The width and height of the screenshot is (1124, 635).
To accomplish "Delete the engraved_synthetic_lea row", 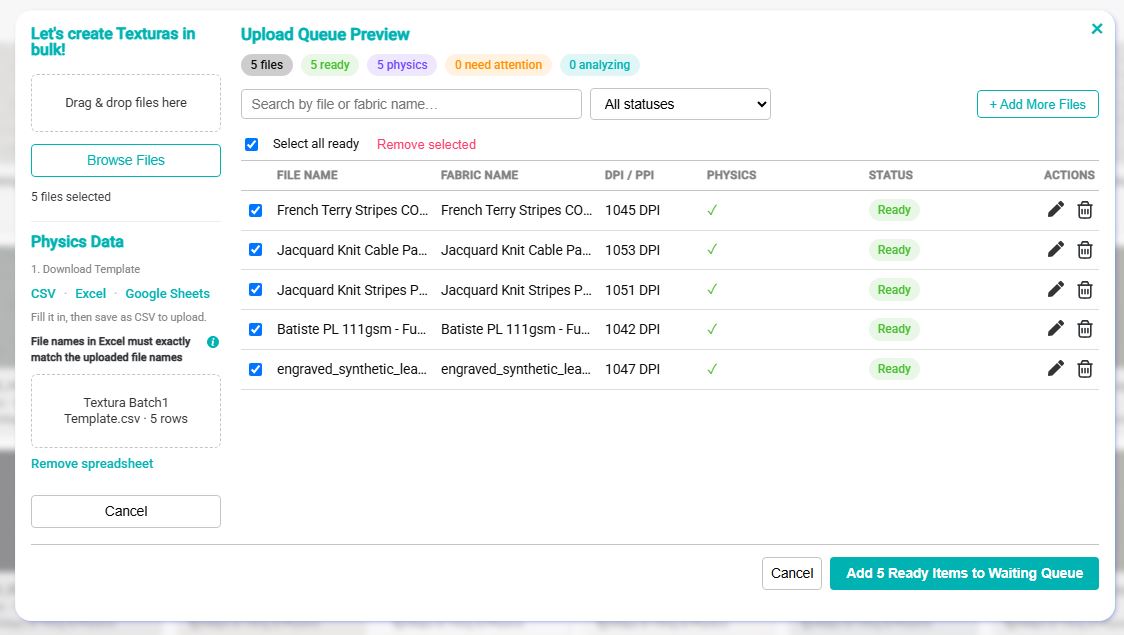I will pyautogui.click(x=1085, y=368).
